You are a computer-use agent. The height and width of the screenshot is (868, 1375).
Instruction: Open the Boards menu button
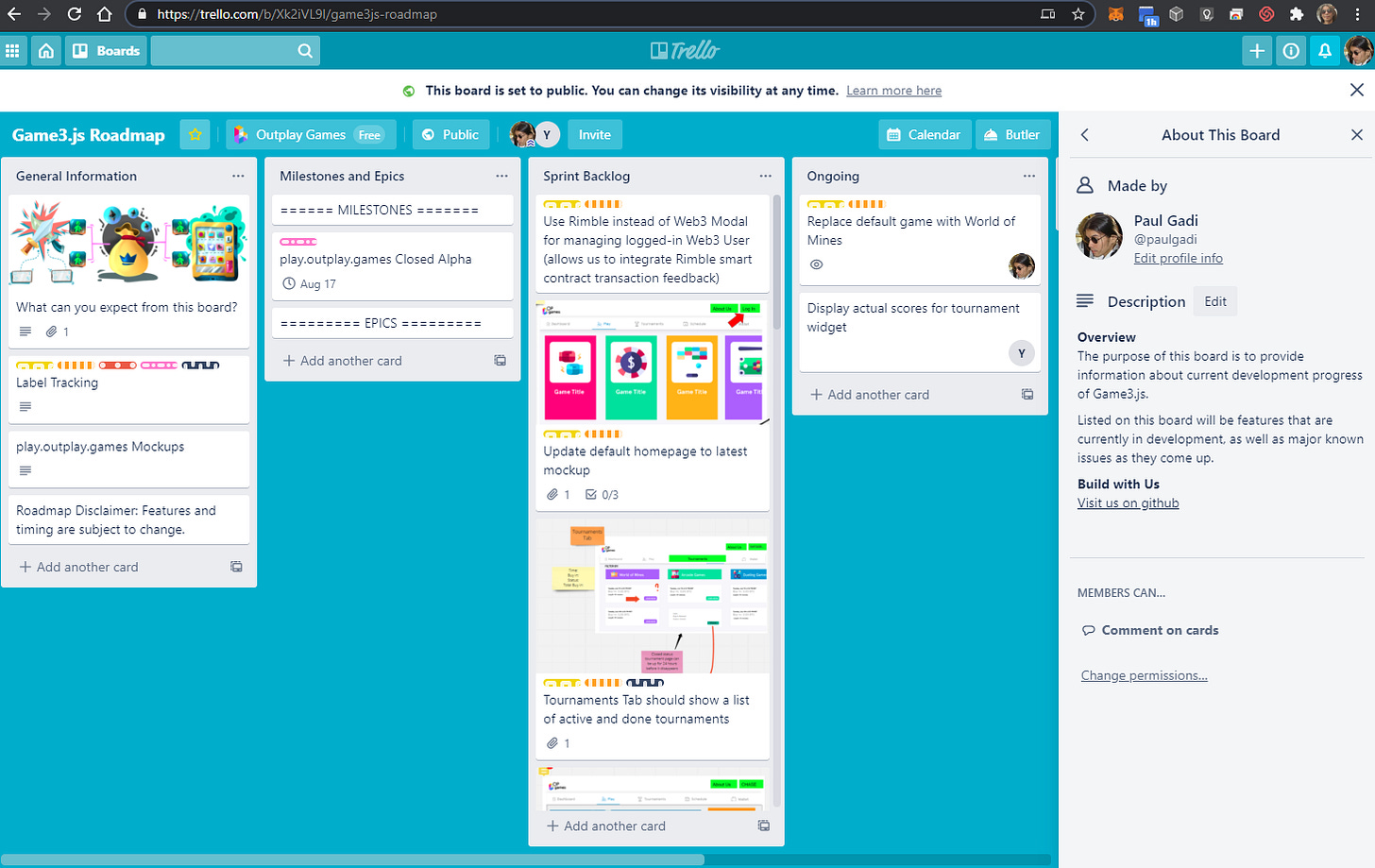[x=107, y=51]
